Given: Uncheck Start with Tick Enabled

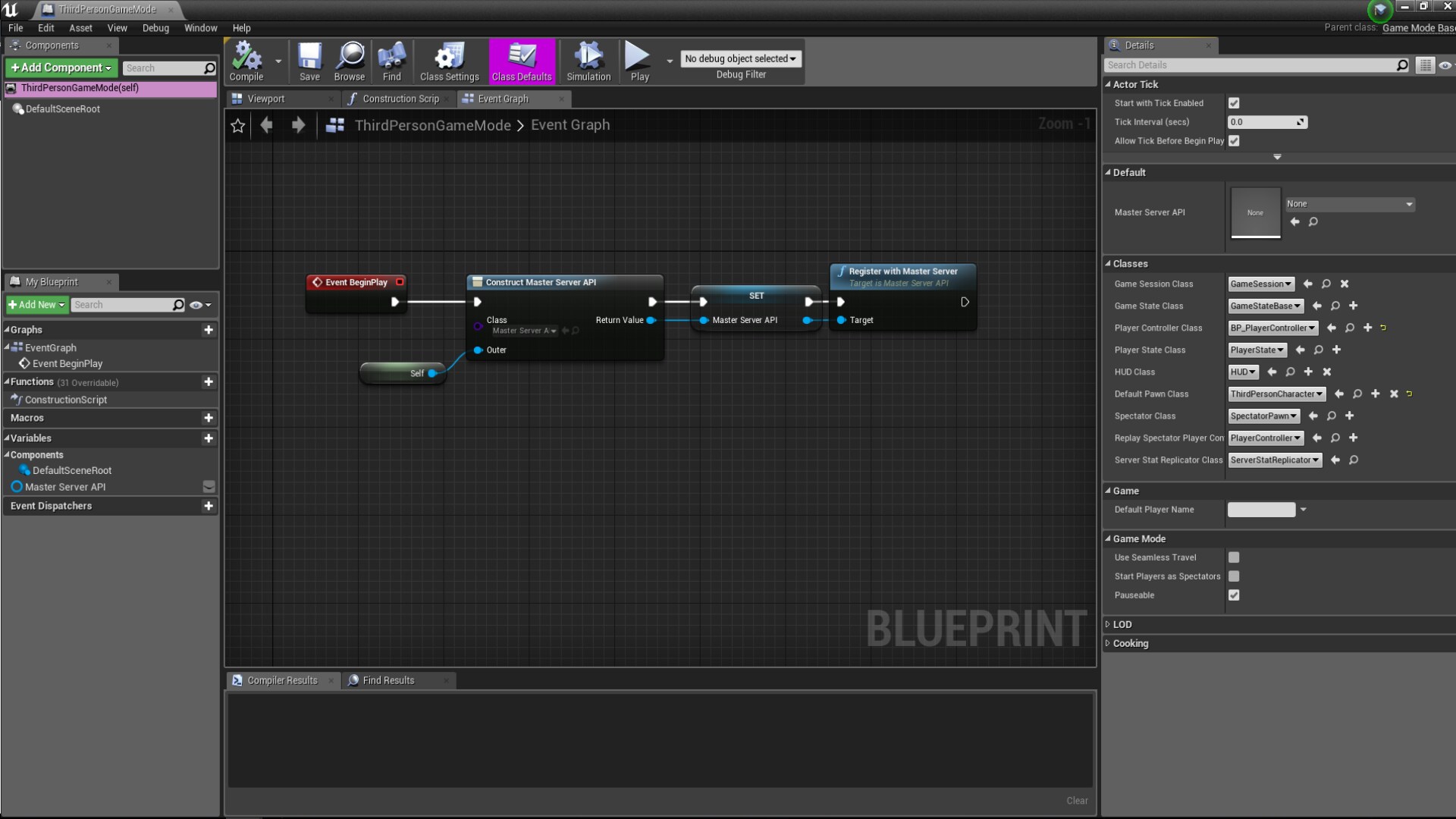Looking at the screenshot, I should tap(1234, 103).
